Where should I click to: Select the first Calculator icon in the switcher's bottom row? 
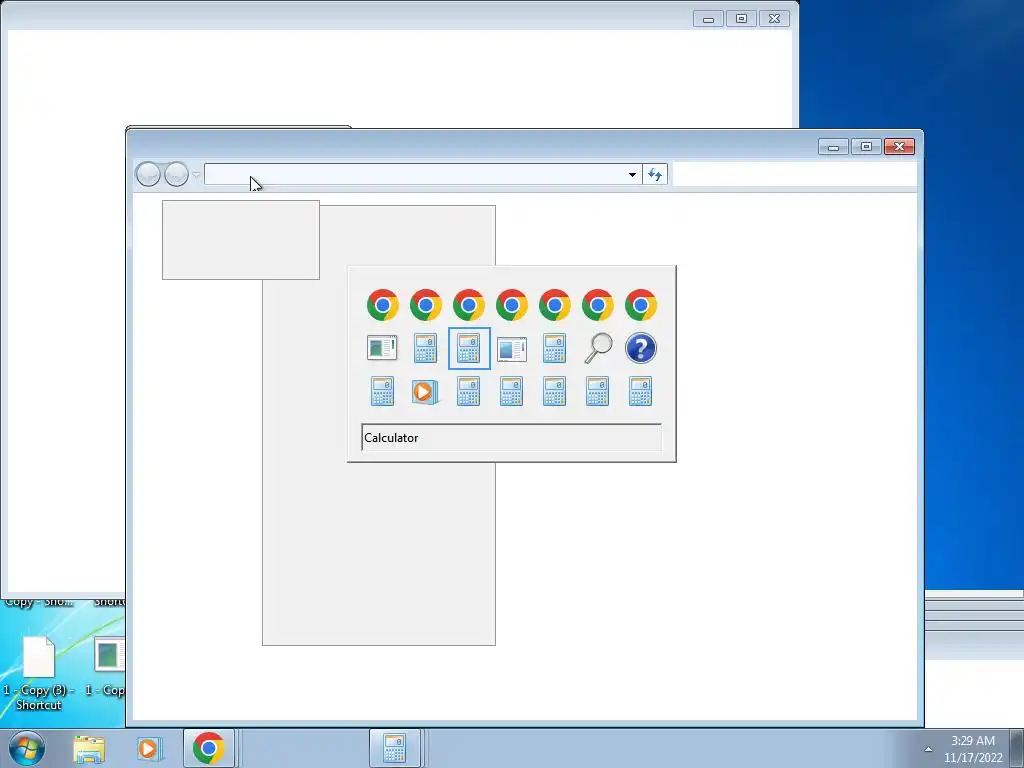(x=382, y=391)
